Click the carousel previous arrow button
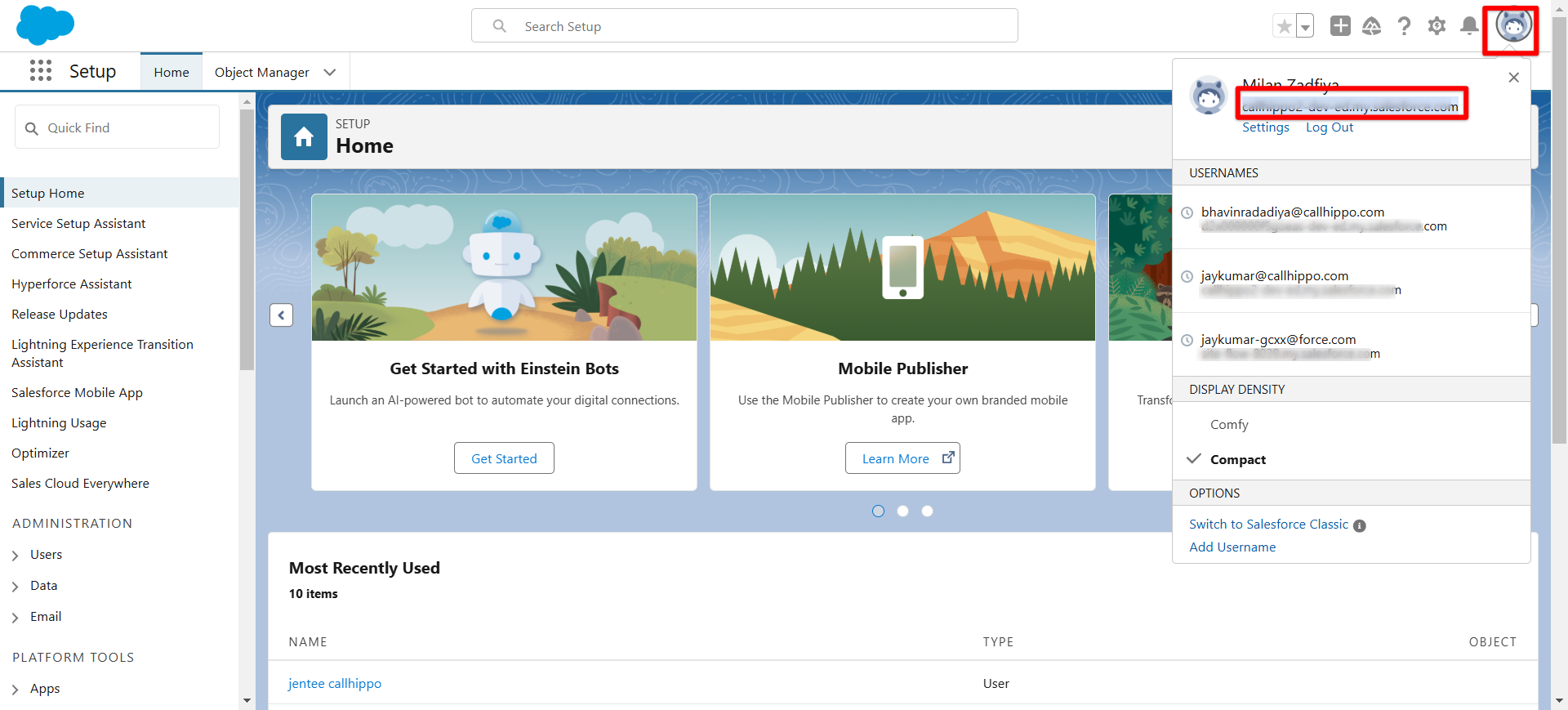1568x710 pixels. coord(281,315)
